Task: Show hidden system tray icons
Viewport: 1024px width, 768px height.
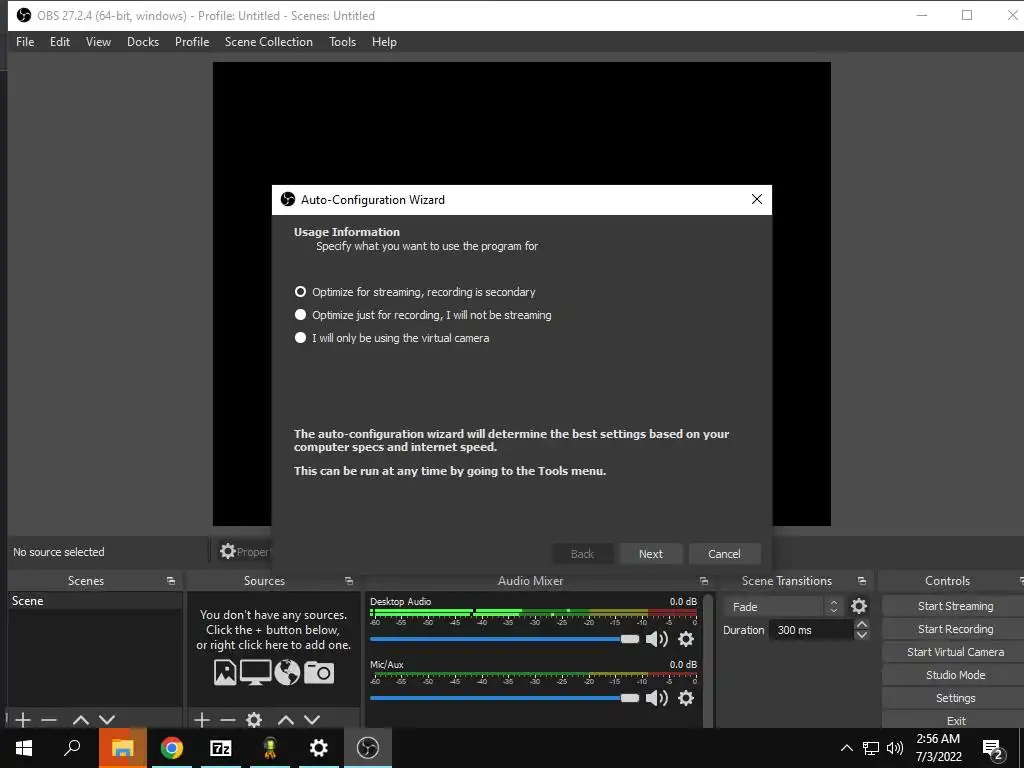Action: tap(846, 748)
